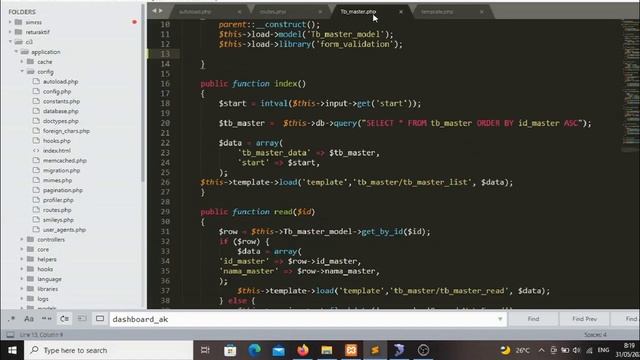Close the Tb_master.php tab

[401, 12]
